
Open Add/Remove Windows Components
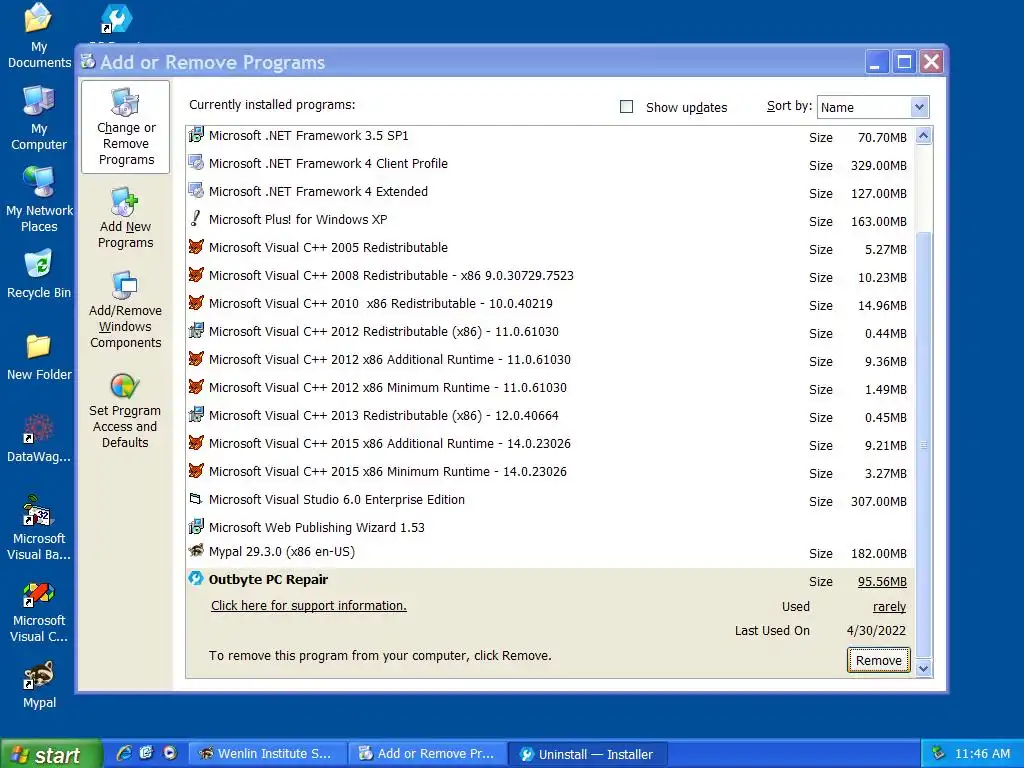pyautogui.click(x=125, y=310)
